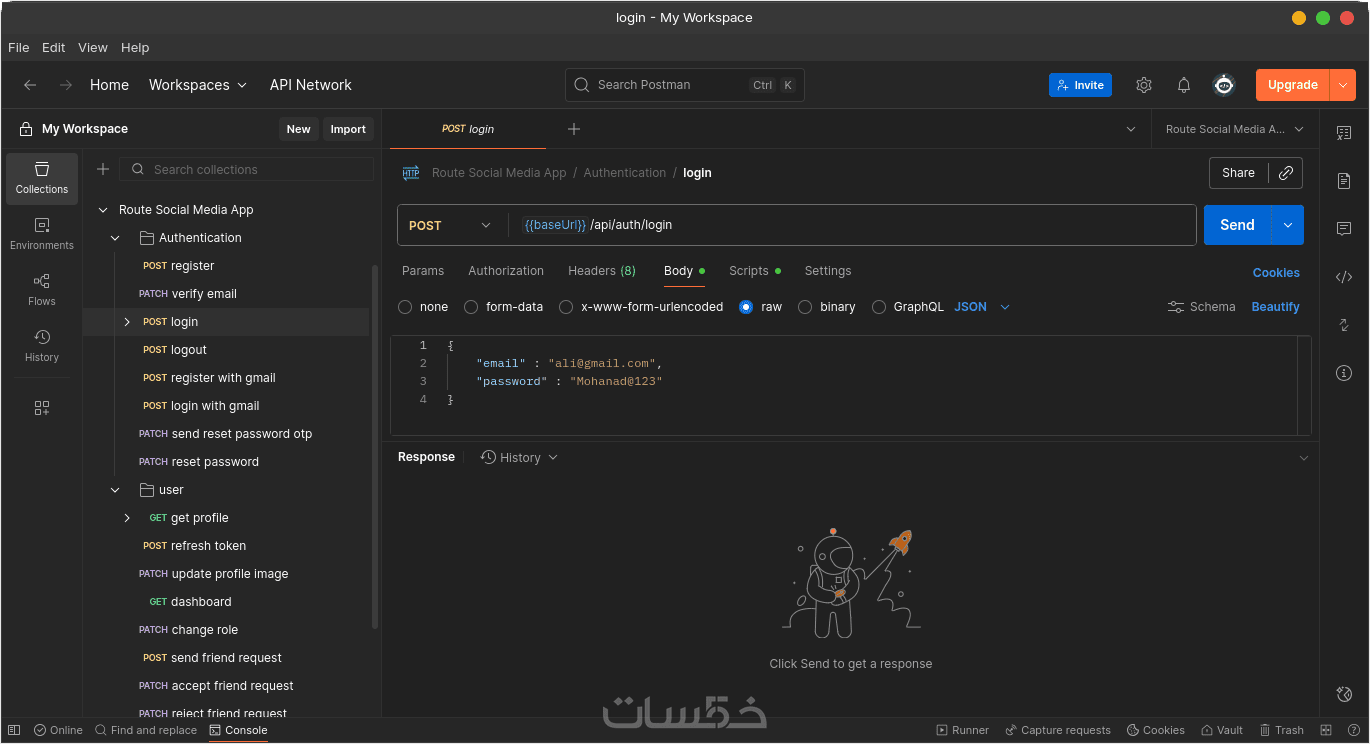
Task: Switch to the Authorization tab
Action: click(506, 271)
